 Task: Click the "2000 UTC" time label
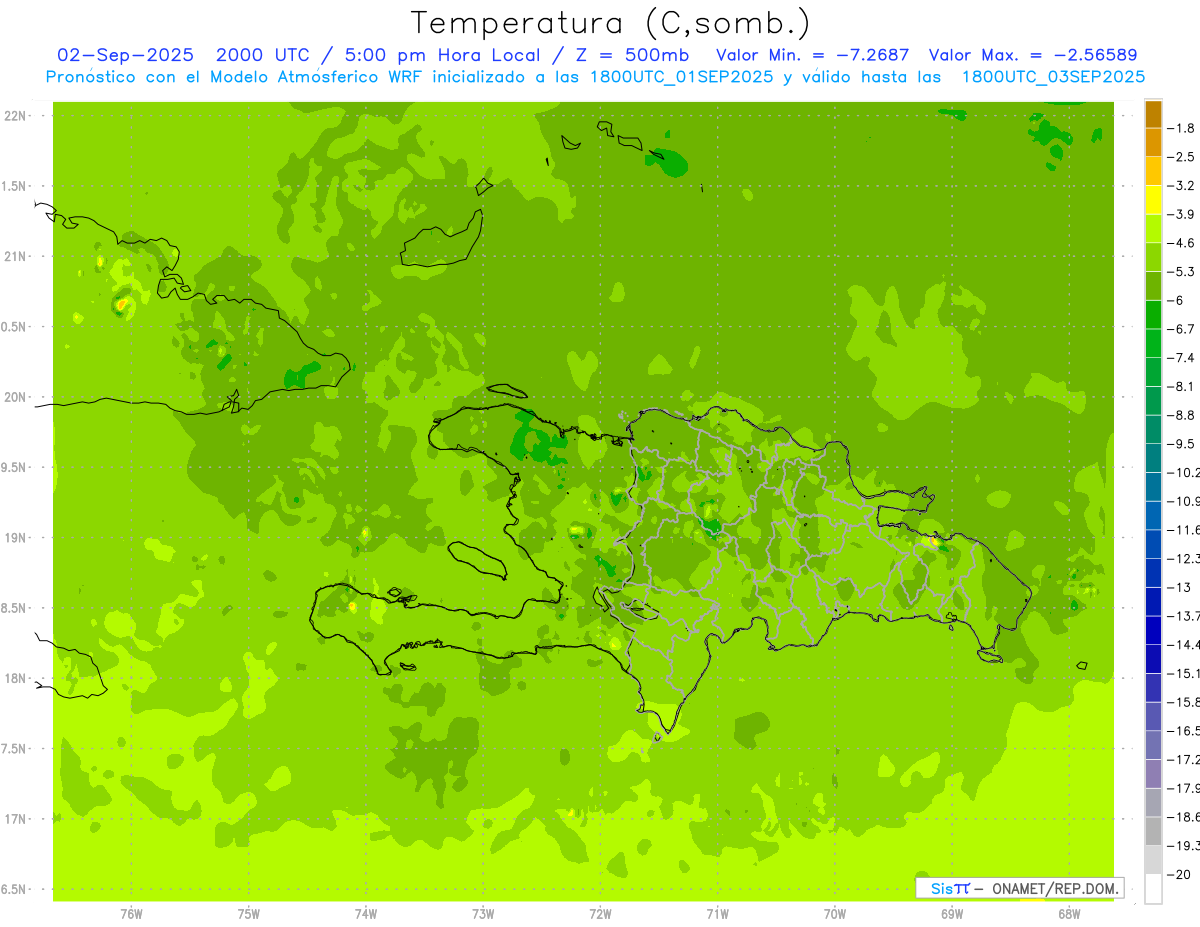[x=263, y=55]
